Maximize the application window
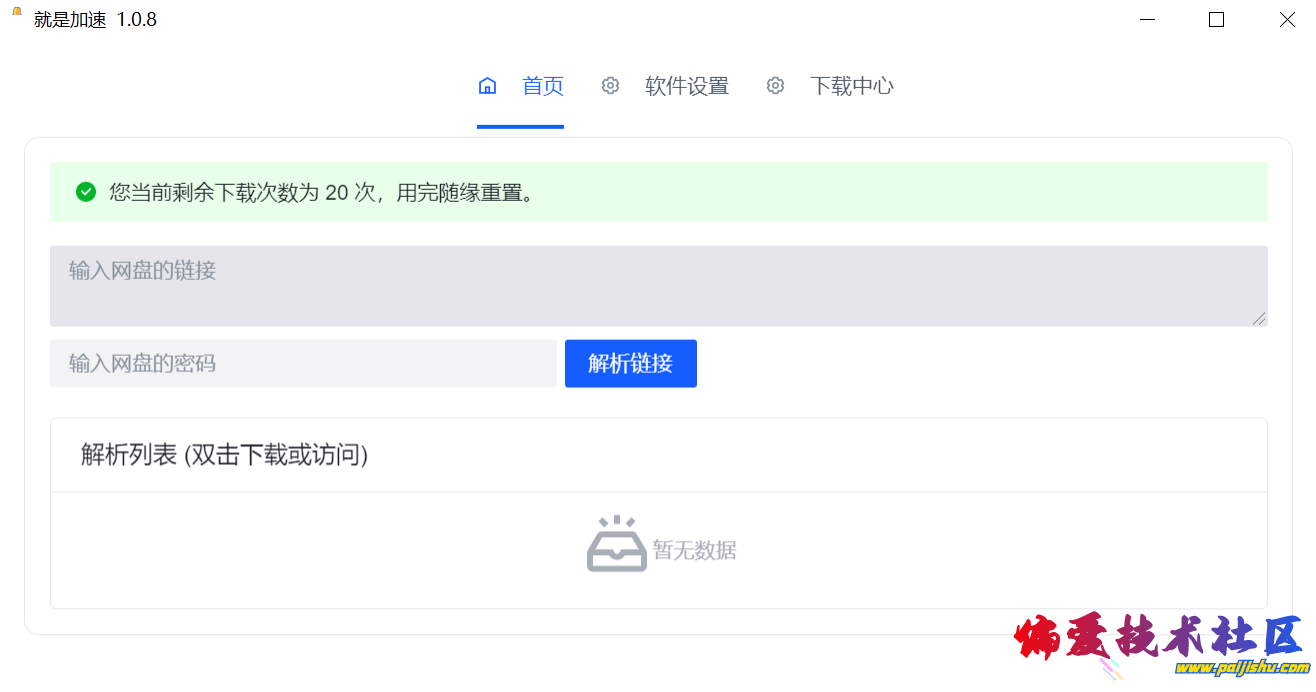The width and height of the screenshot is (1316, 692). [x=1216, y=19]
